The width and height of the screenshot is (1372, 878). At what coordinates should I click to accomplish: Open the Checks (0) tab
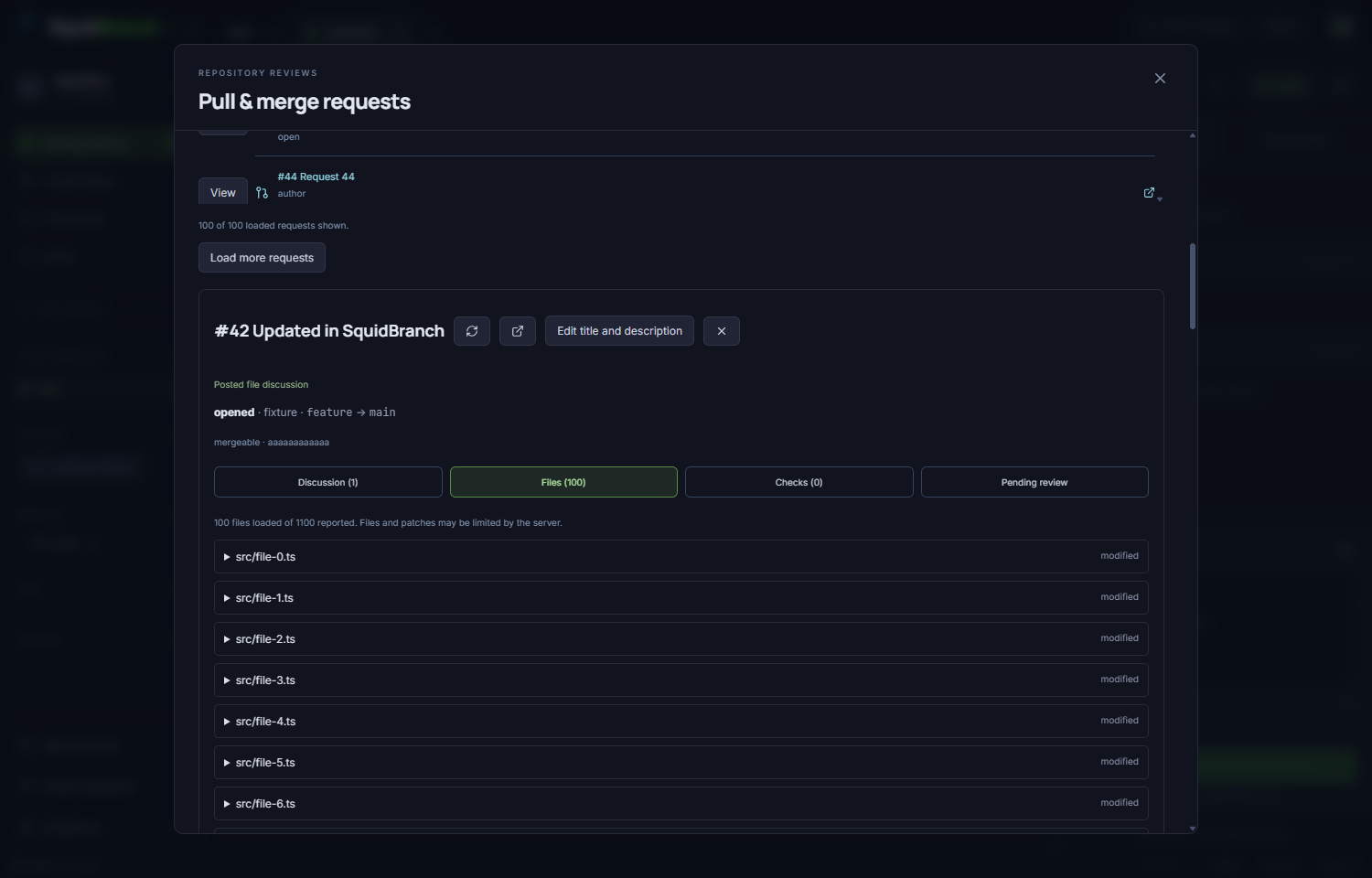click(x=799, y=482)
